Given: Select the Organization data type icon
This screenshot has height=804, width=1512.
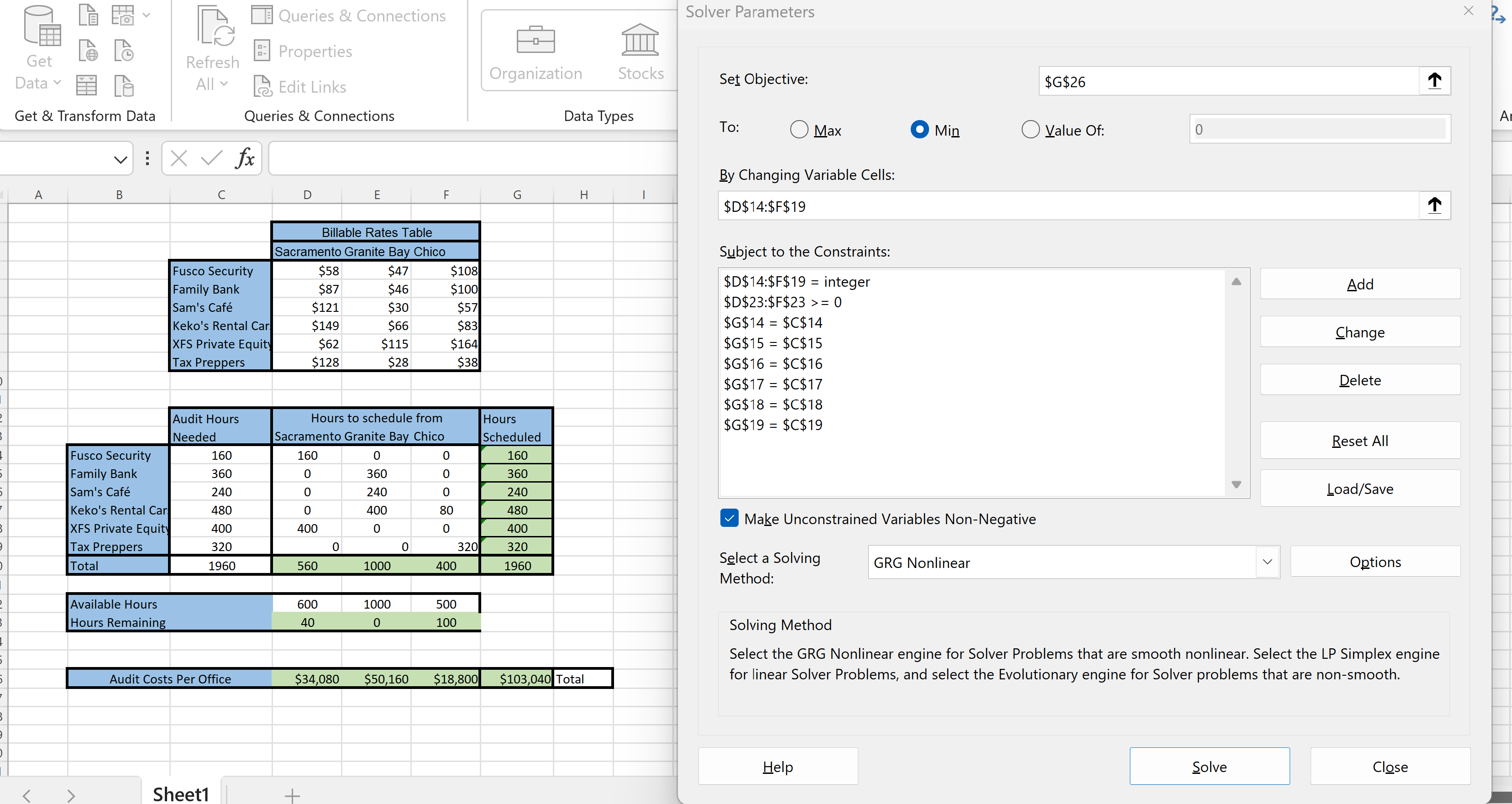Looking at the screenshot, I should click(x=535, y=40).
